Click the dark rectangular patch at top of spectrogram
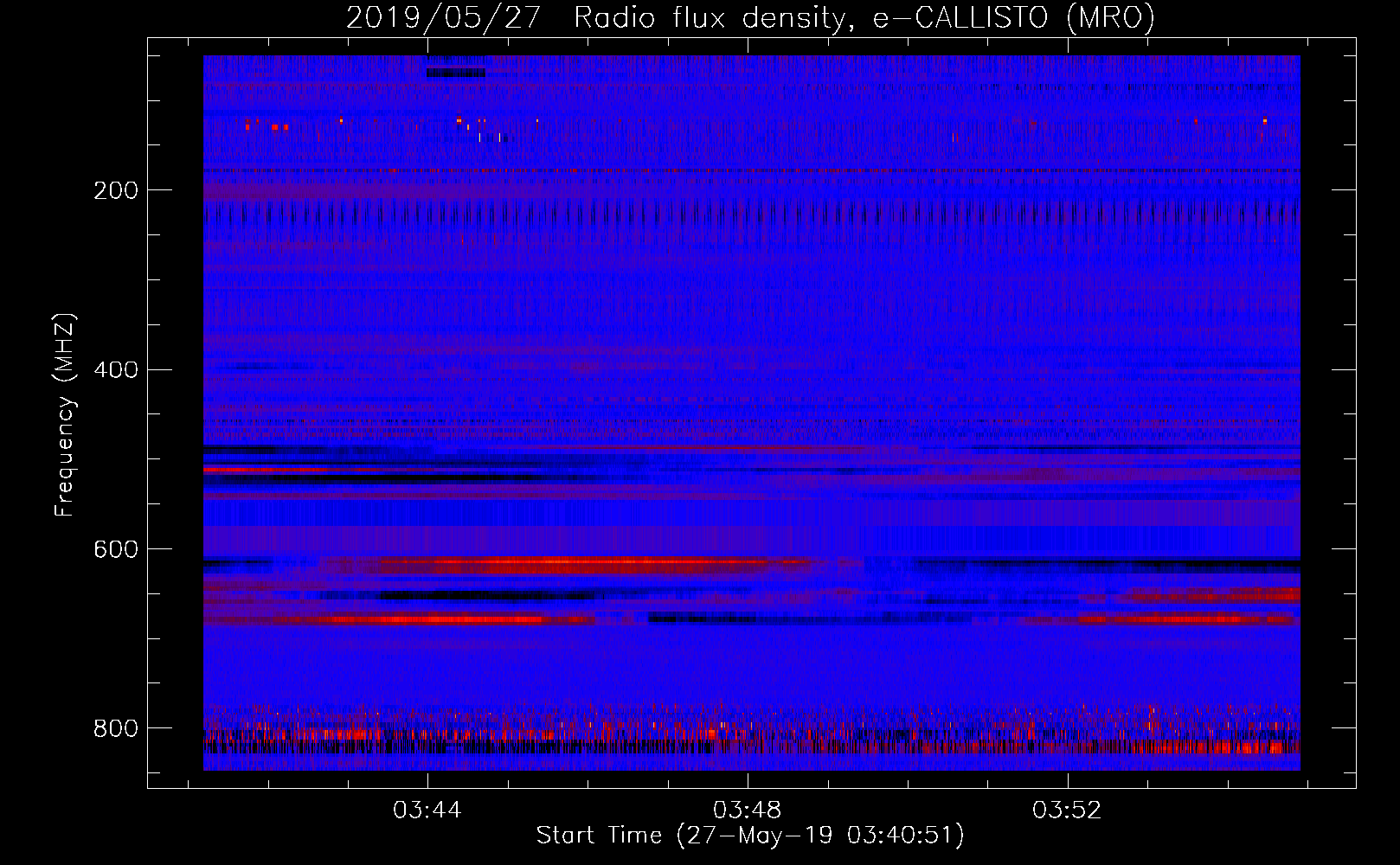 (456, 73)
